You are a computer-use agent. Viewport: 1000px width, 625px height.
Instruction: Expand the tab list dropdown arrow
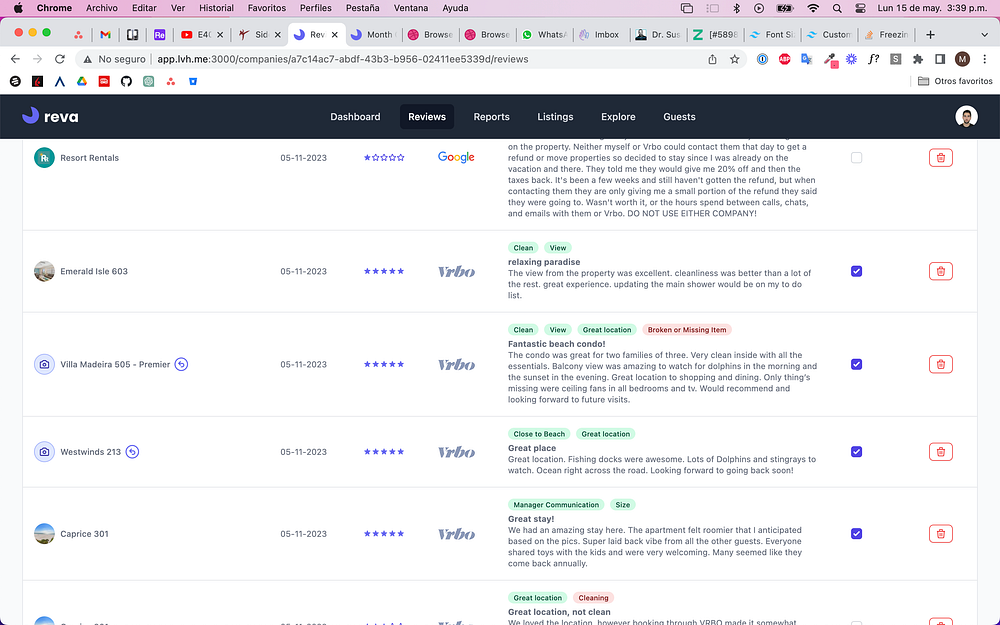984,34
